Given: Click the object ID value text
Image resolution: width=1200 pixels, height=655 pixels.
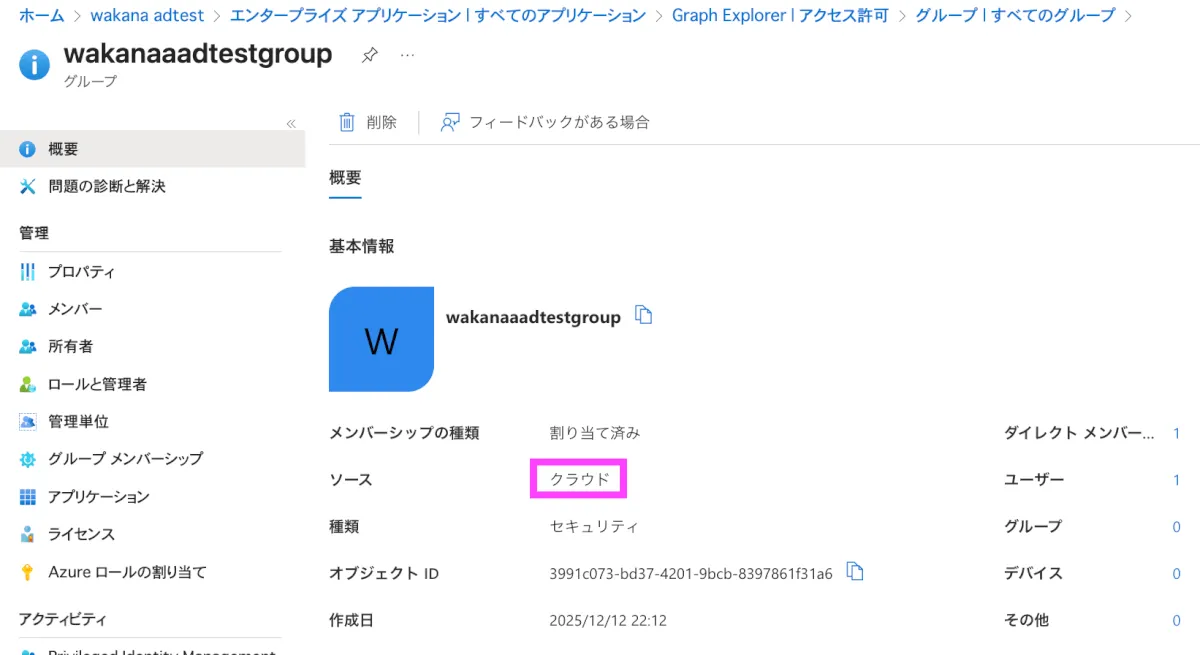Looking at the screenshot, I should (x=691, y=573).
